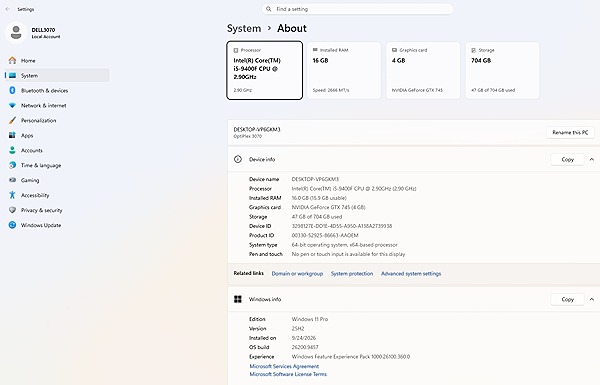Image resolution: width=600 pixels, height=385 pixels.
Task: Click the Windows logo icon beside Windows info
Action: 238,299
